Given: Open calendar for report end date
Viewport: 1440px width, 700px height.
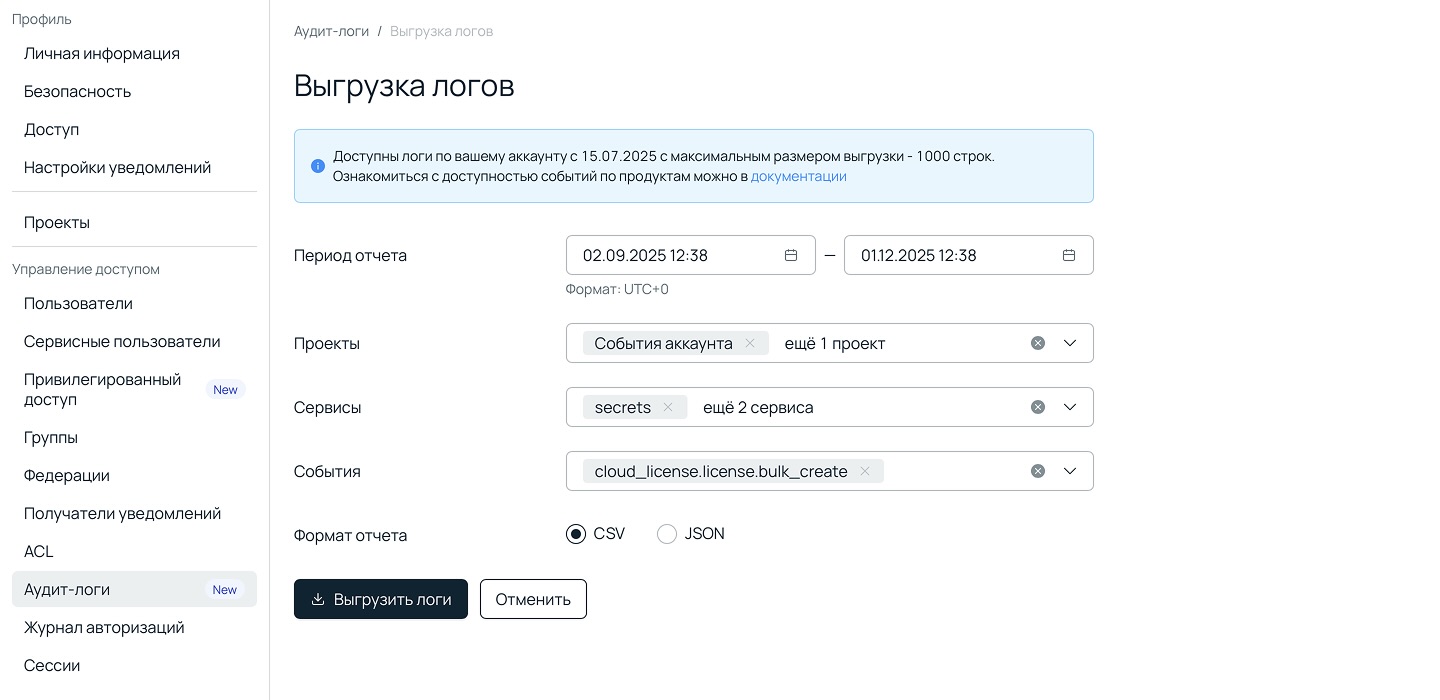Looking at the screenshot, I should 1068,255.
